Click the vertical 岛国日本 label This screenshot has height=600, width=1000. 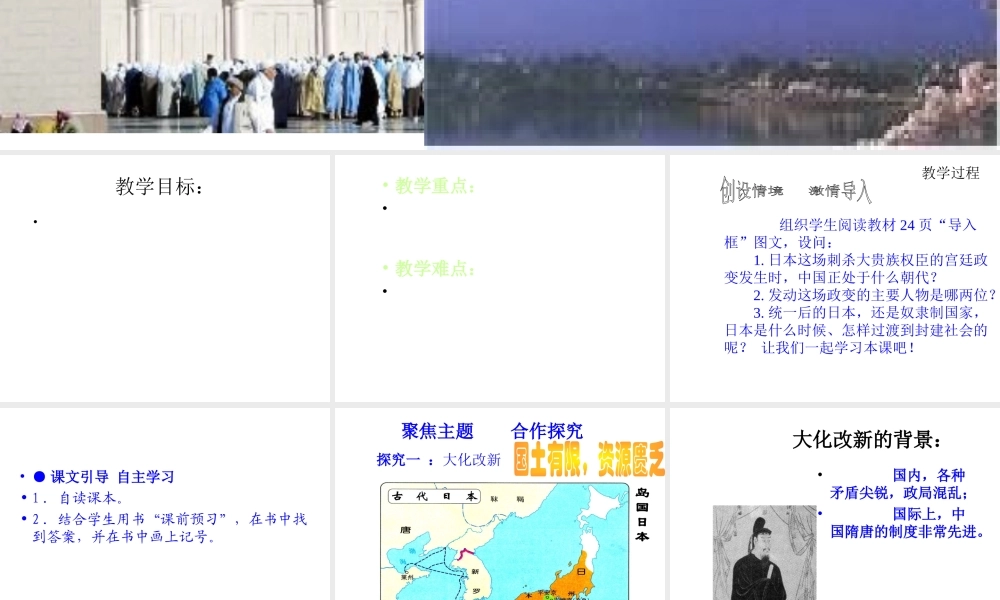tap(642, 514)
